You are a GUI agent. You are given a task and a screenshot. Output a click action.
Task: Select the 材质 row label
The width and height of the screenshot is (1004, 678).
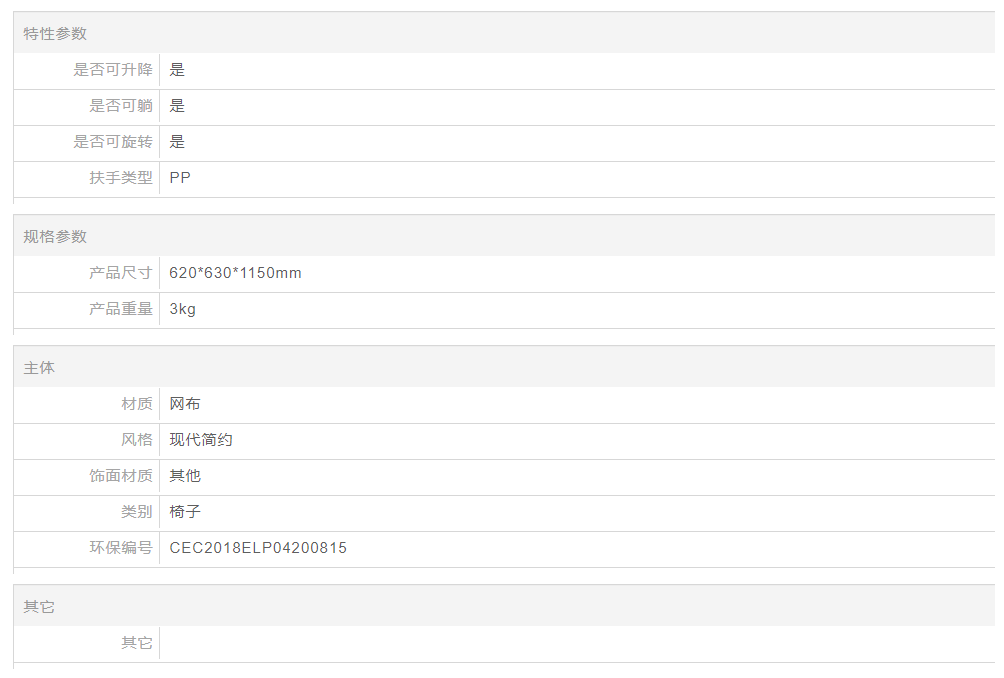pyautogui.click(x=137, y=404)
